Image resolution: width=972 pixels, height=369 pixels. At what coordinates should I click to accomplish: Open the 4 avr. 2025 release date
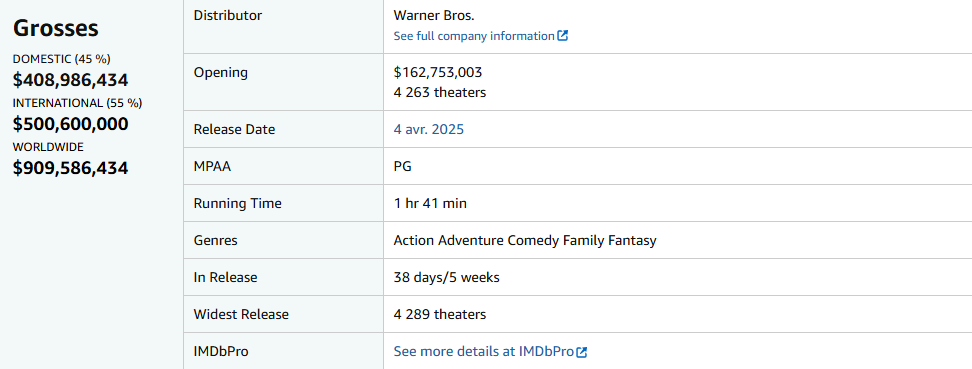[428, 130]
